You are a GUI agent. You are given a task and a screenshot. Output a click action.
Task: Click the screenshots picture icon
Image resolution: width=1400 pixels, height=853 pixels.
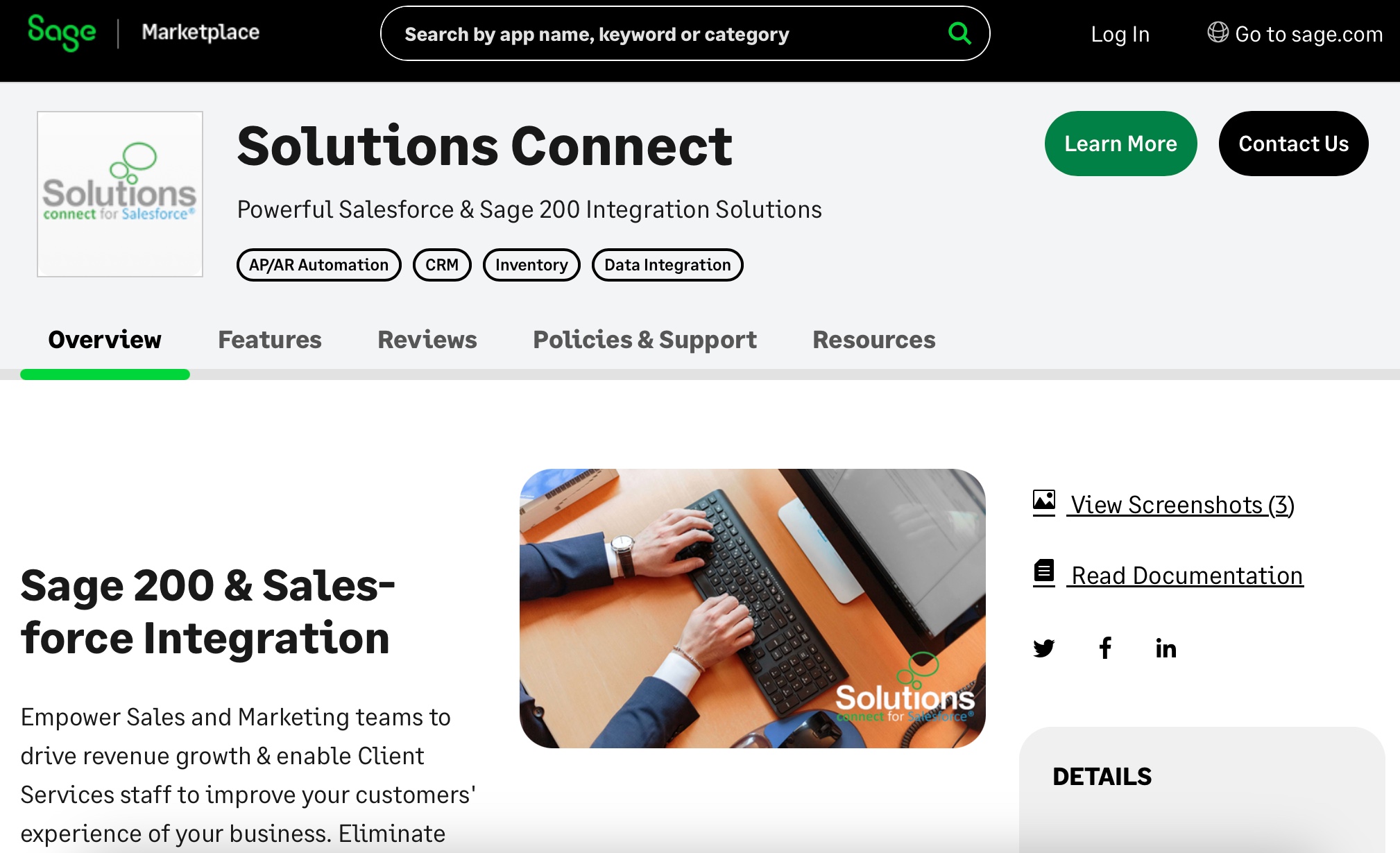coord(1044,501)
